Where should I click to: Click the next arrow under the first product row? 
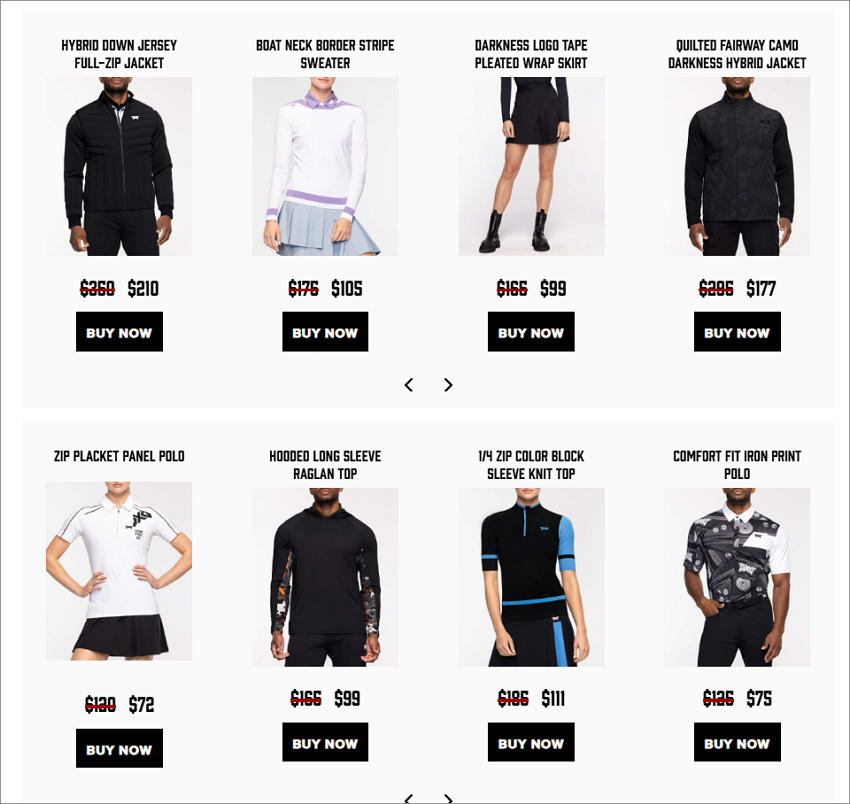coord(448,385)
